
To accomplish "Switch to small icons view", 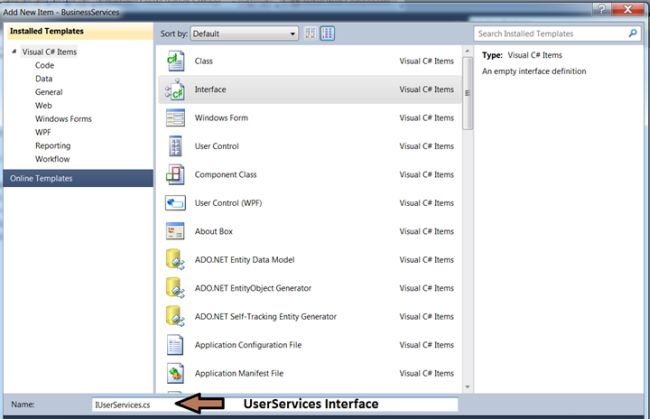I will 310,34.
